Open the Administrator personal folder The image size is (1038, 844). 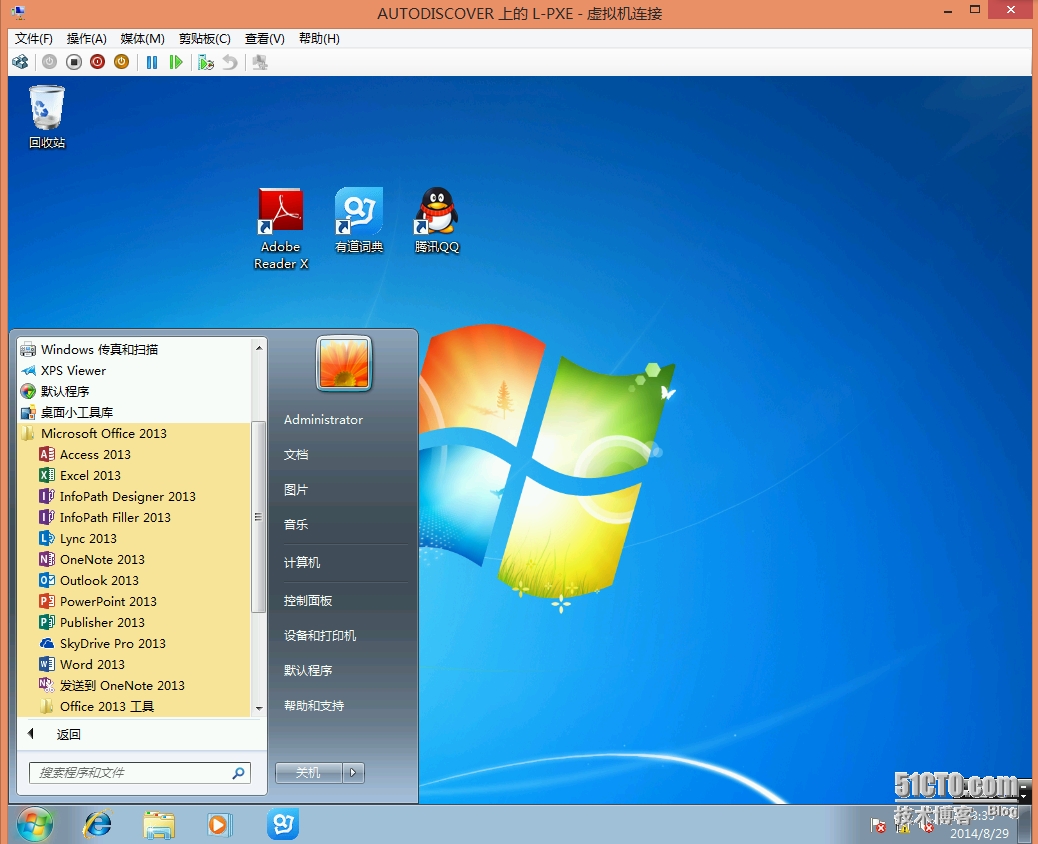pyautogui.click(x=323, y=420)
